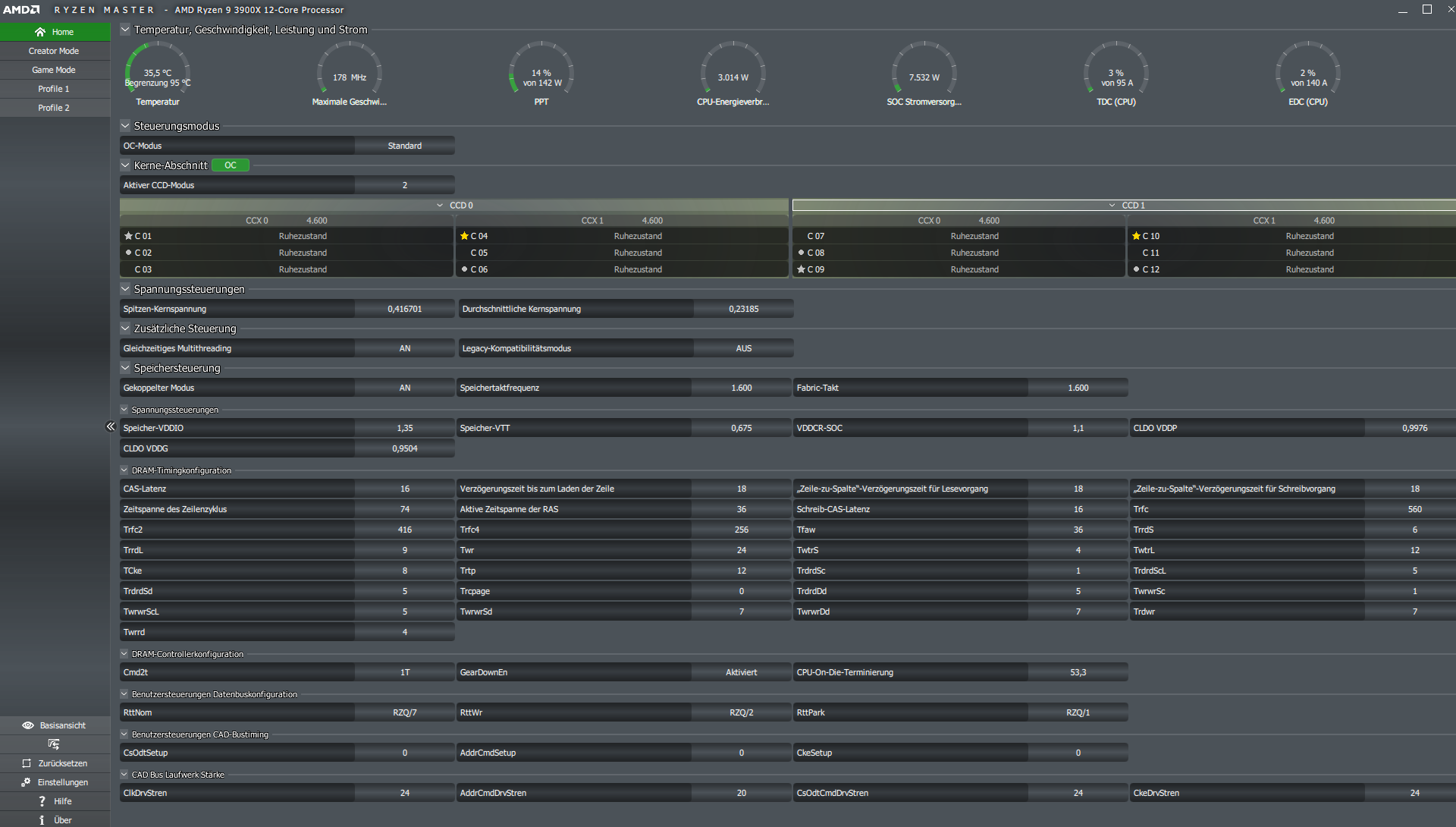
Task: Collapse the CCD 0 section header
Action: pos(440,206)
